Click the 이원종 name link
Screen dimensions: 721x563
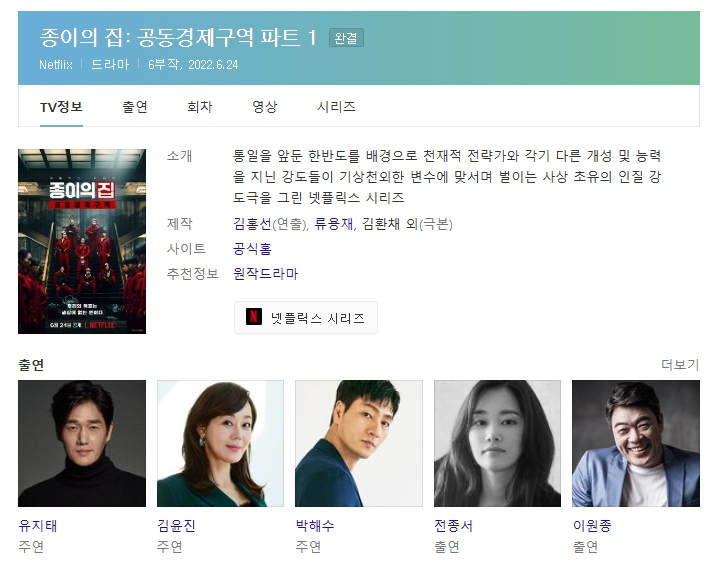[x=592, y=525]
